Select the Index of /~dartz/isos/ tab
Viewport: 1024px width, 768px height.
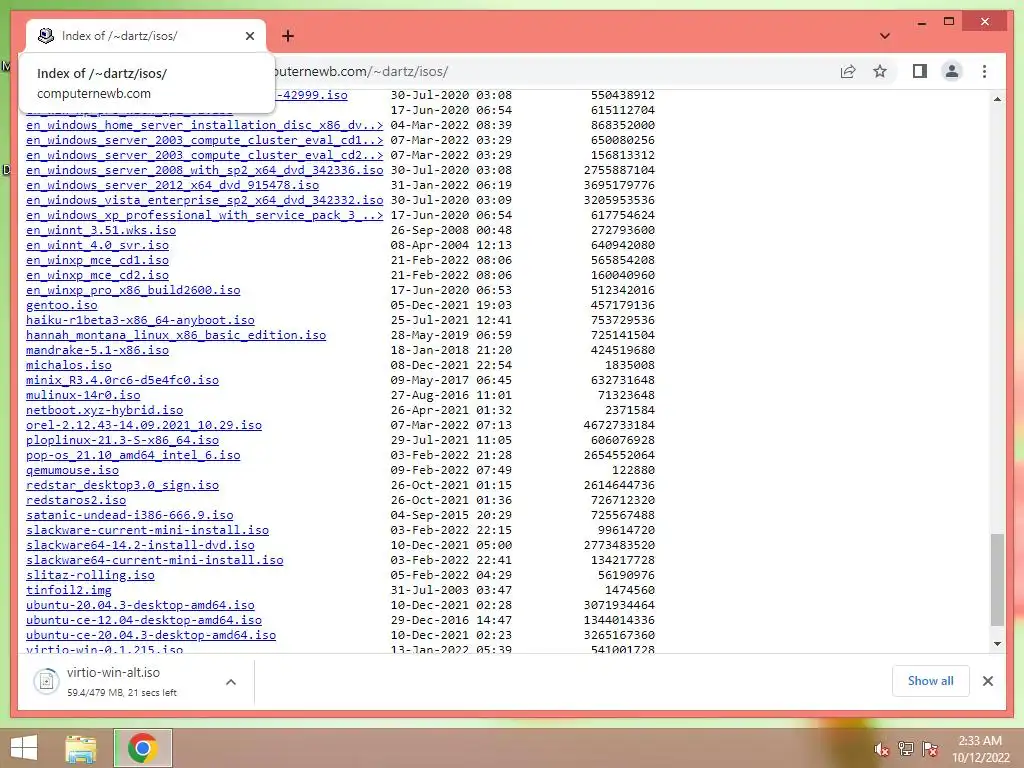(146, 36)
